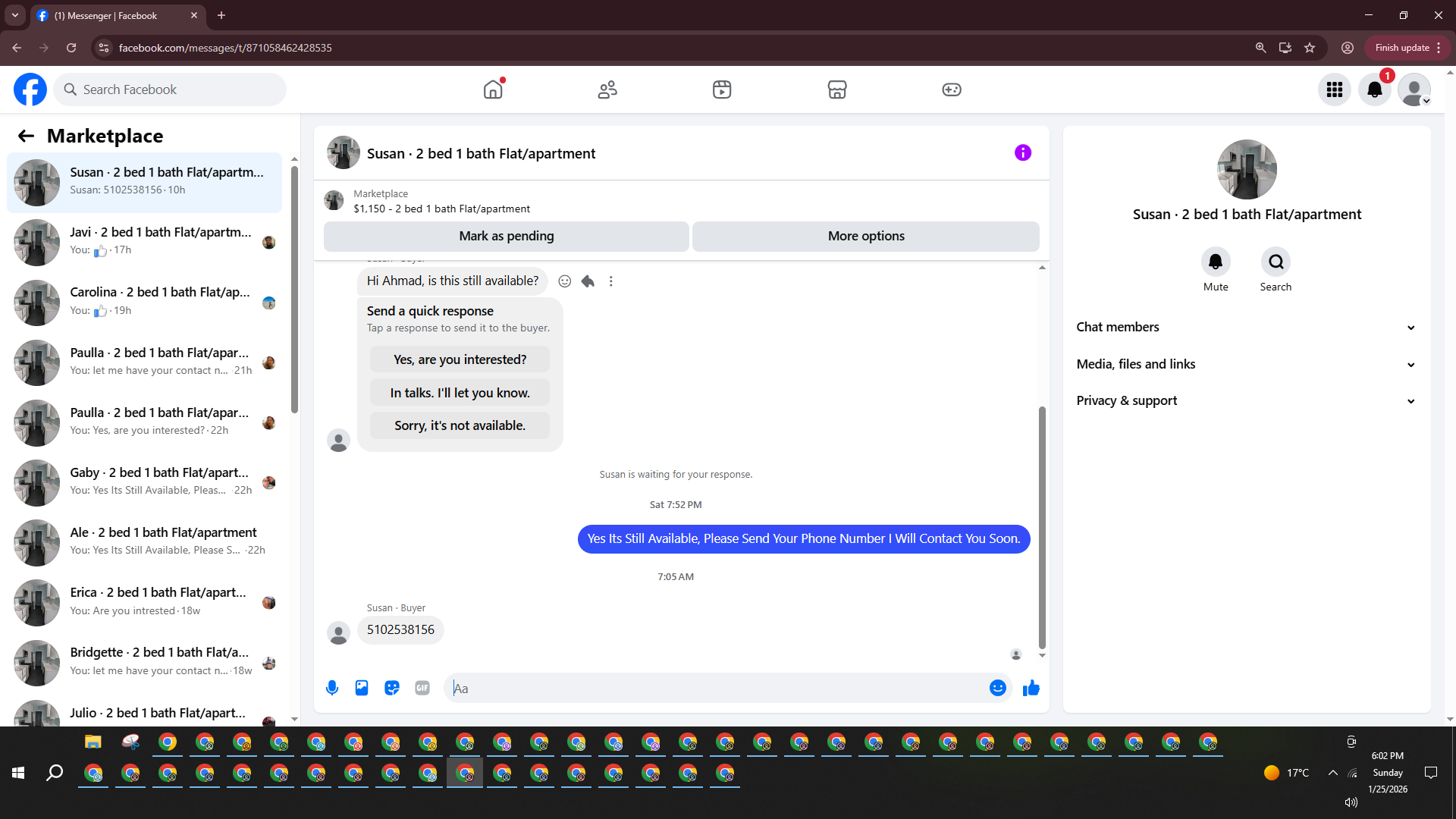This screenshot has width=1456, height=819.
Task: Open a new browser tab
Action: click(221, 15)
